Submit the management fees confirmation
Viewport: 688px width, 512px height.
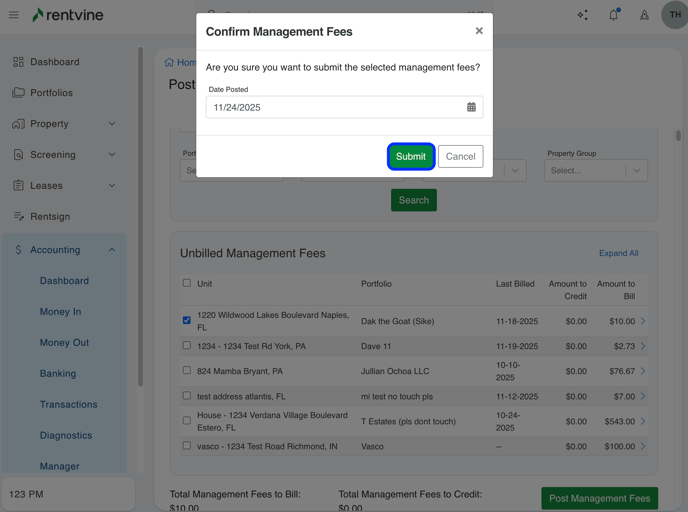coord(410,156)
